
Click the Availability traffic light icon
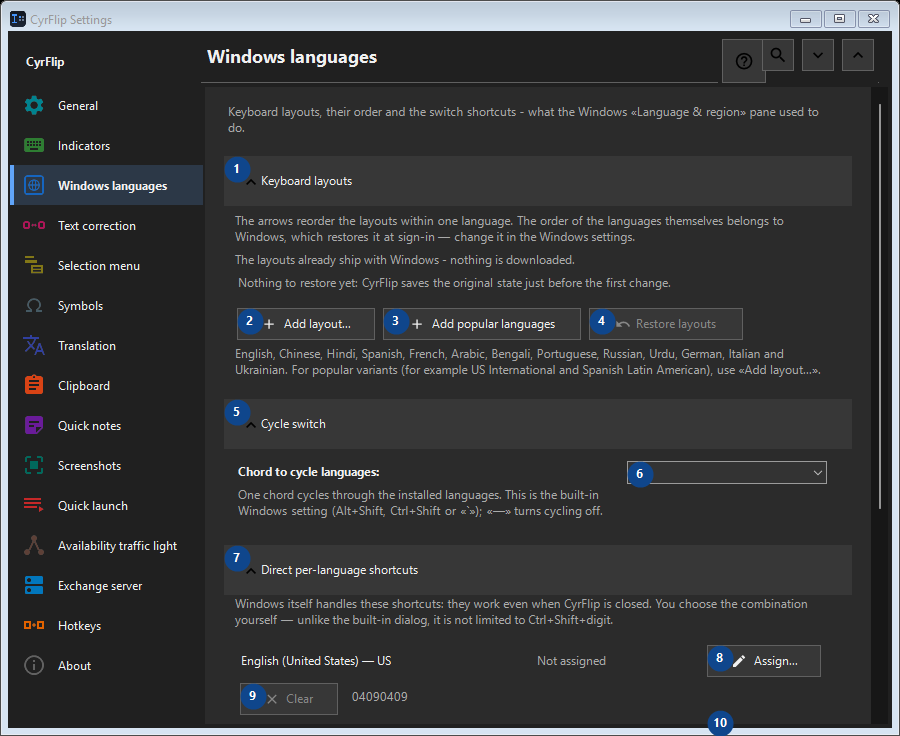click(34, 545)
